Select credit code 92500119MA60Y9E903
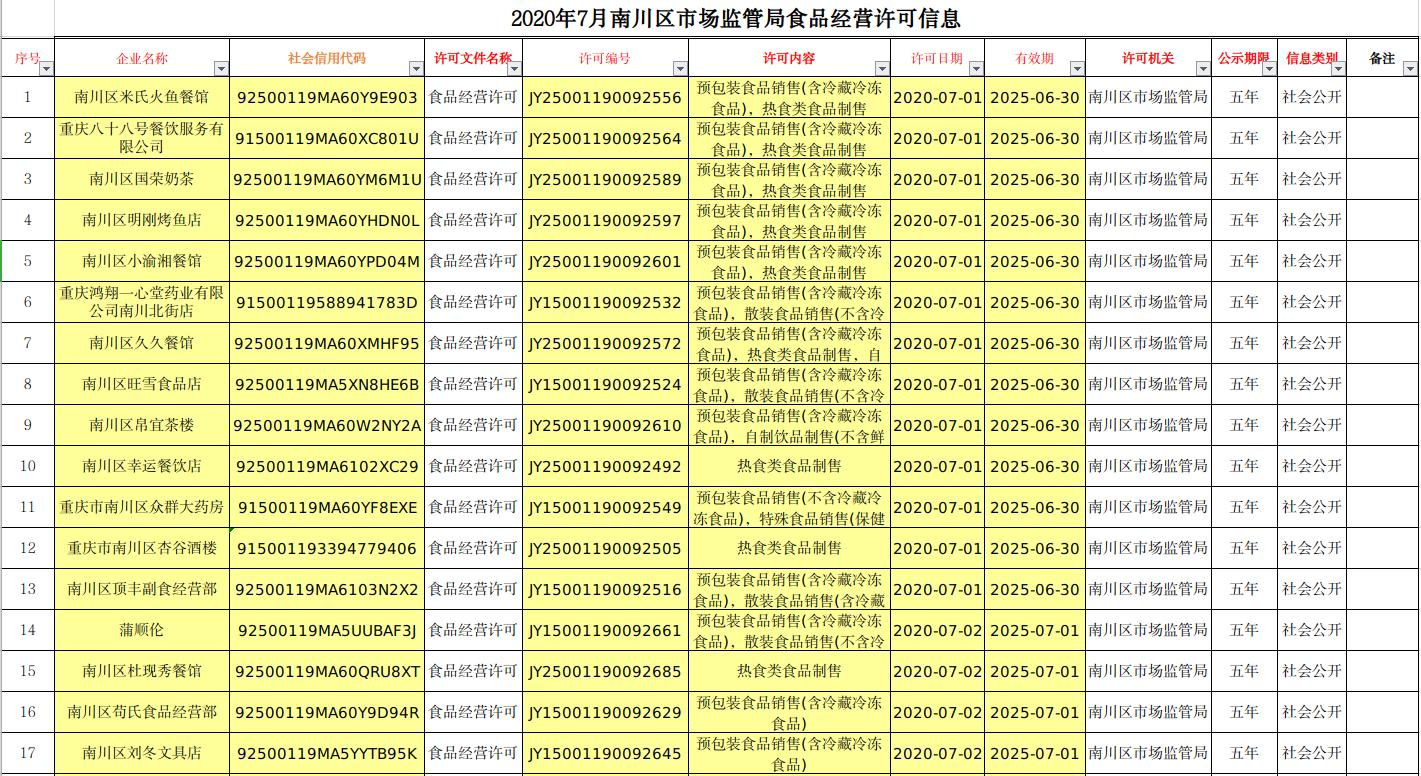This screenshot has width=1421, height=776. click(327, 97)
